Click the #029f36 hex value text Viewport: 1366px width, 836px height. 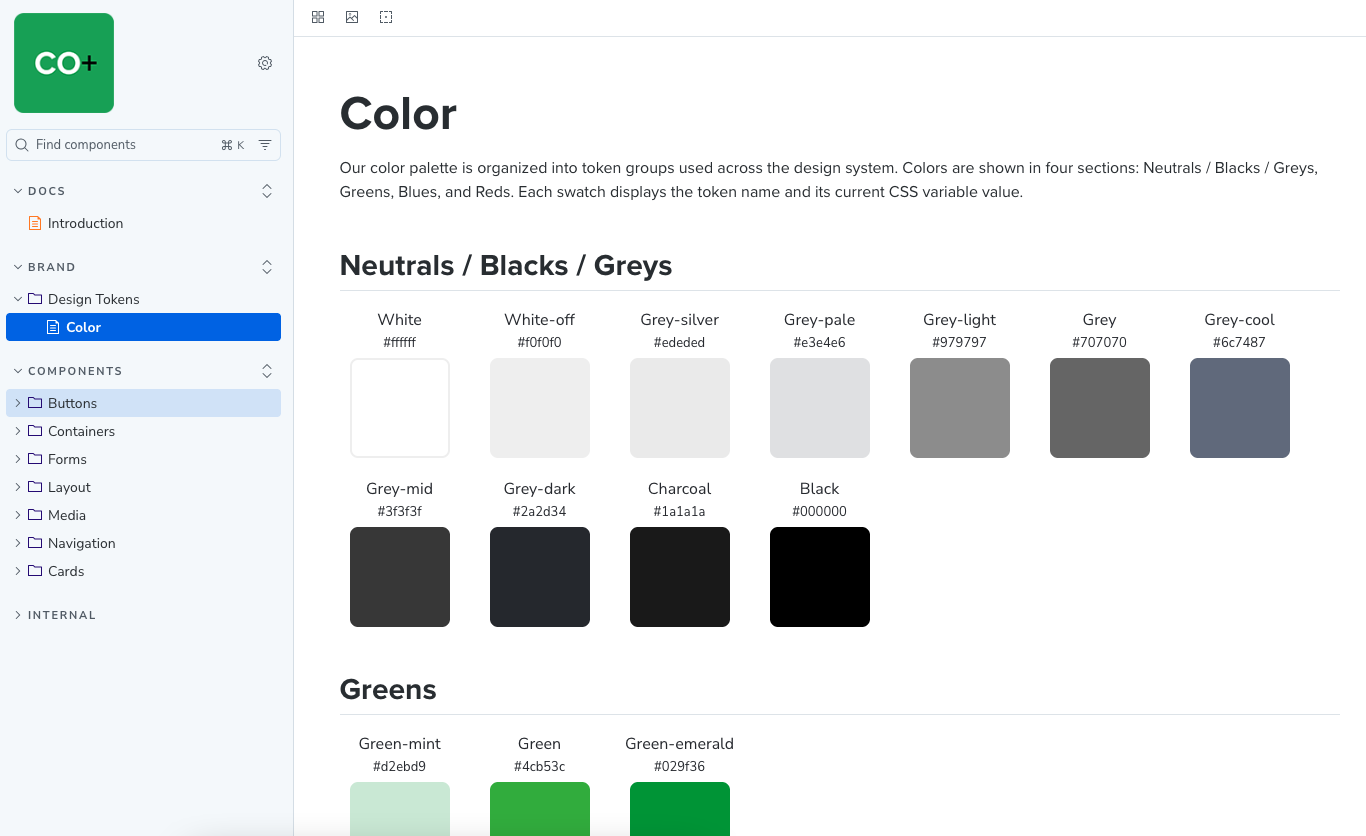[680, 766]
